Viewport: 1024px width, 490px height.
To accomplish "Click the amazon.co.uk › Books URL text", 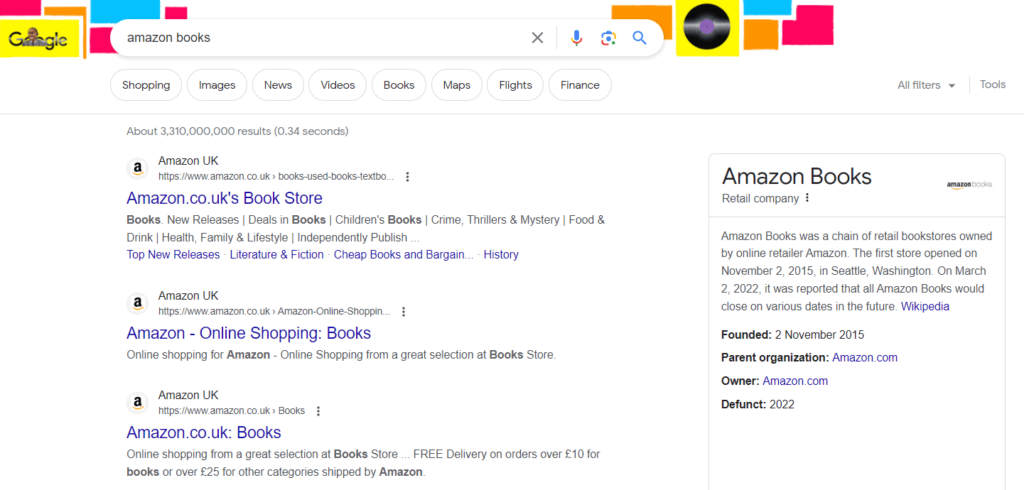I will 231,410.
